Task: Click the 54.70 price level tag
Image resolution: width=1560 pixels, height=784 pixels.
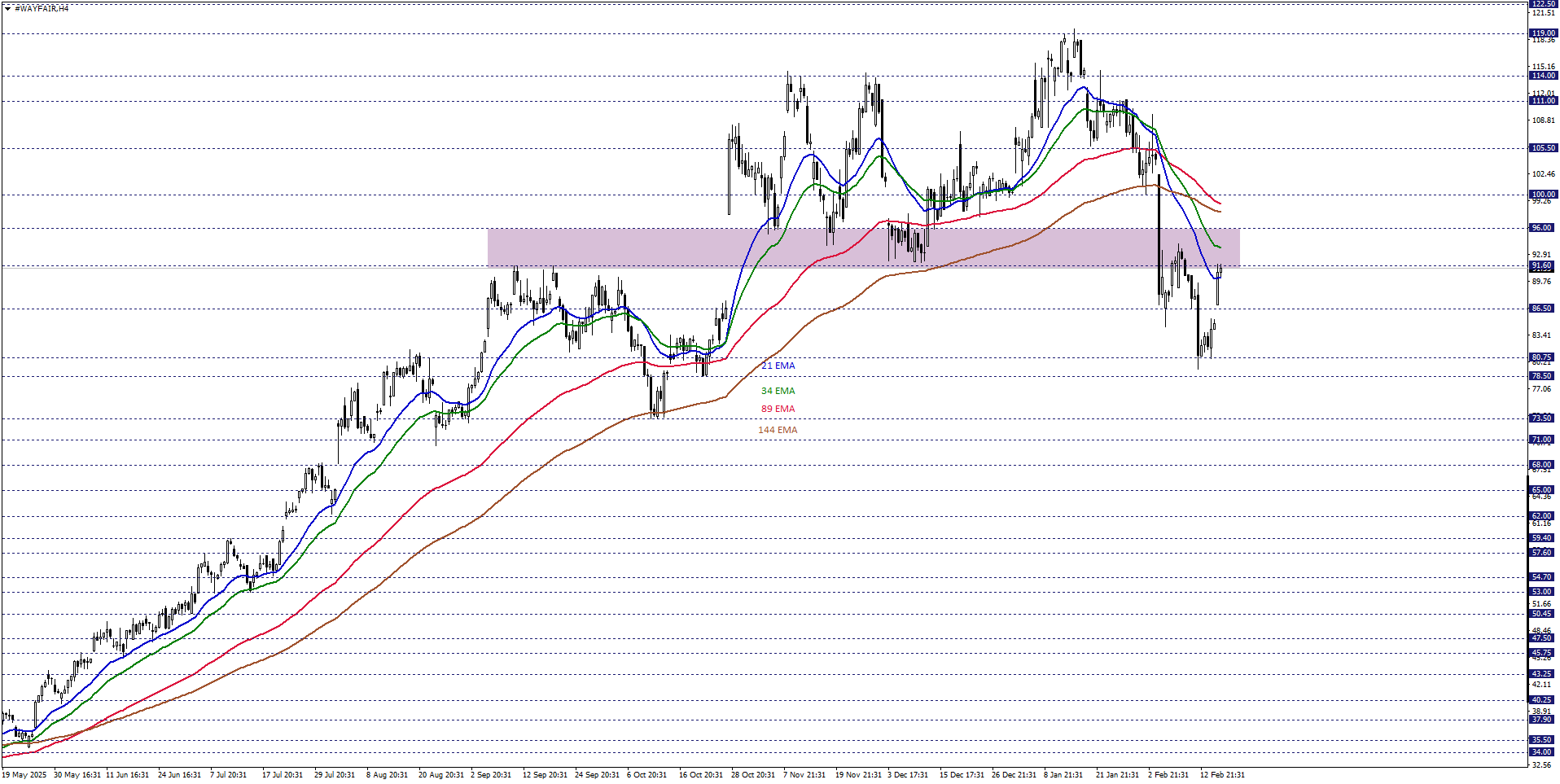Action: (x=1543, y=577)
